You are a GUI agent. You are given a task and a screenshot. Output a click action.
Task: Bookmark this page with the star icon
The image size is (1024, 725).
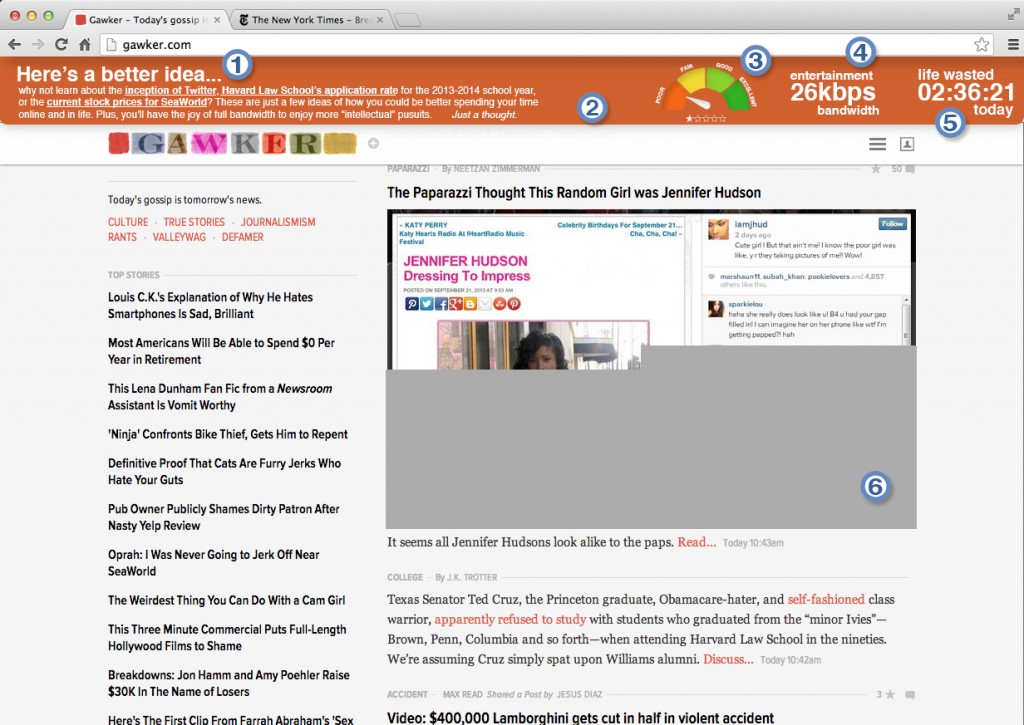[981, 44]
